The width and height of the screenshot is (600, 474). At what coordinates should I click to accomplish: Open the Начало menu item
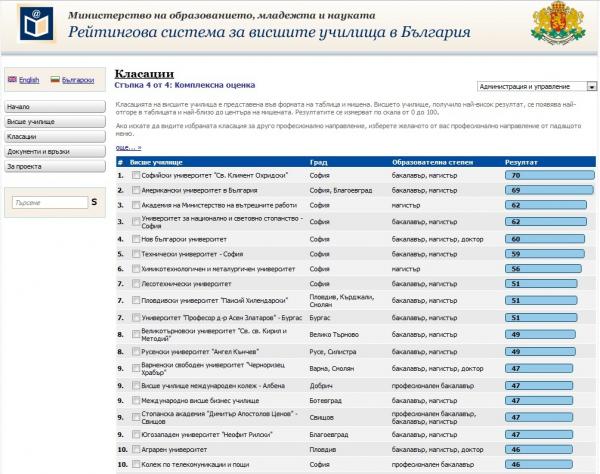(55, 107)
